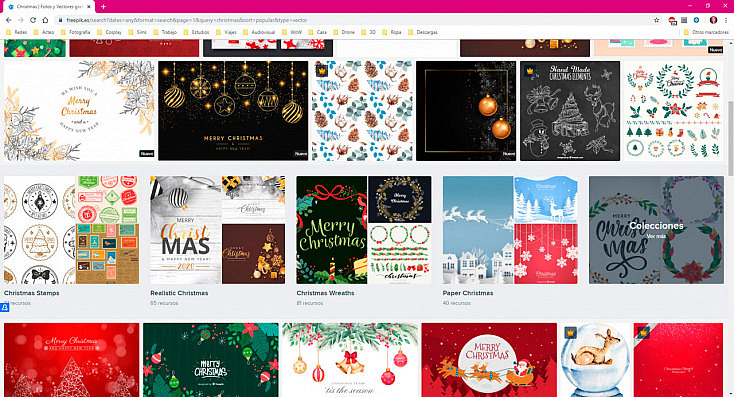The height and width of the screenshot is (397, 734).
Task: Open the gold ornaments Merry Christmas thumbnail
Action: coord(233,111)
